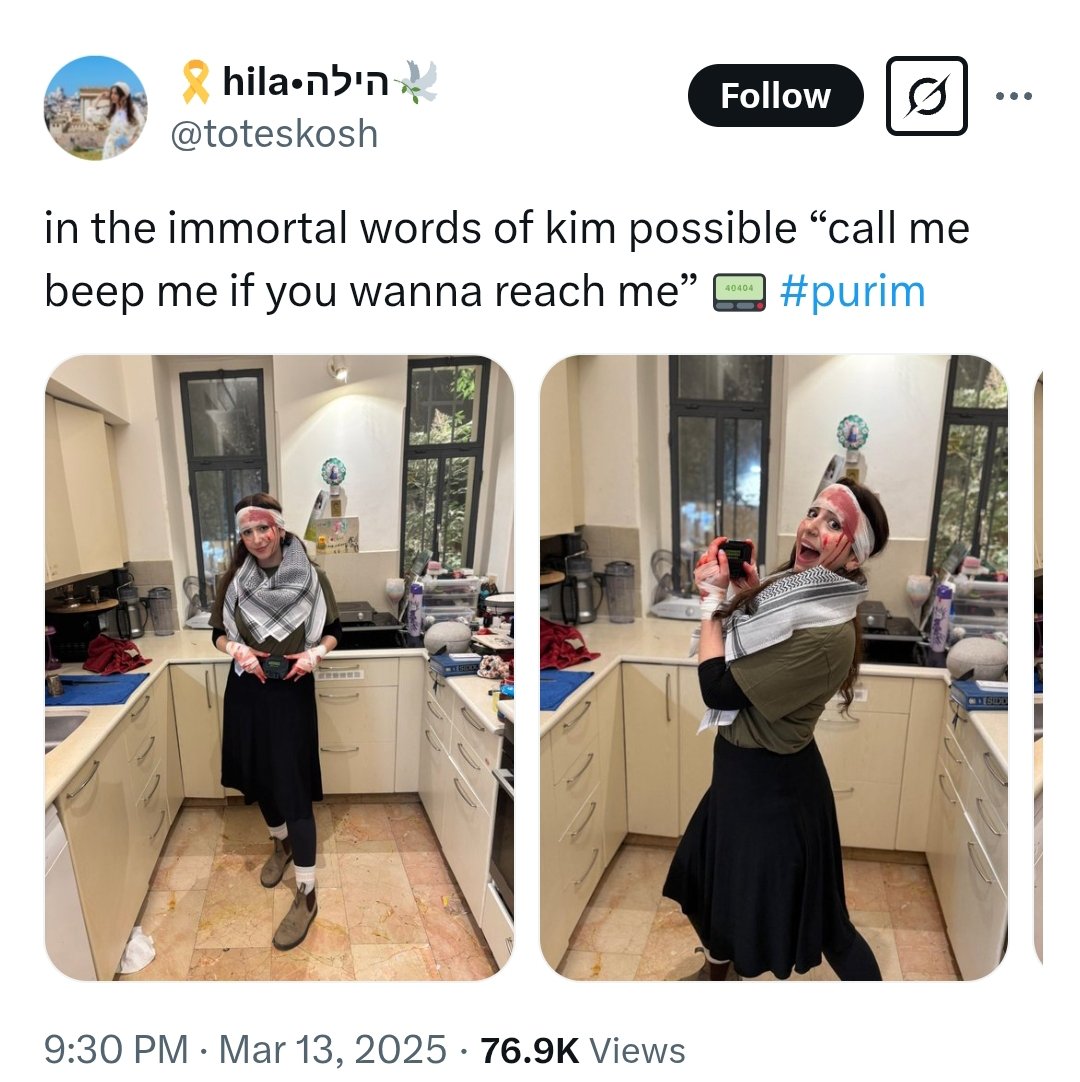Viewport: 1080px width, 1082px height.
Task: Open the partially visible third photo
Action: pos(1038,667)
